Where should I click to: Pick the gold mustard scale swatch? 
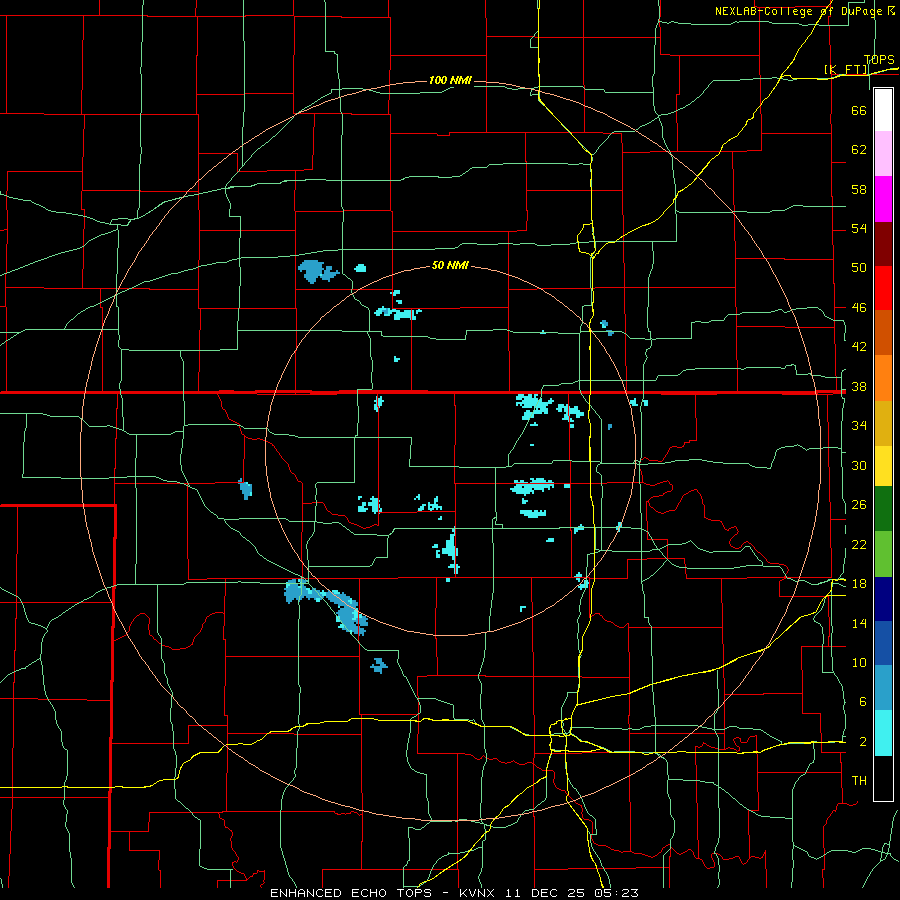883,422
